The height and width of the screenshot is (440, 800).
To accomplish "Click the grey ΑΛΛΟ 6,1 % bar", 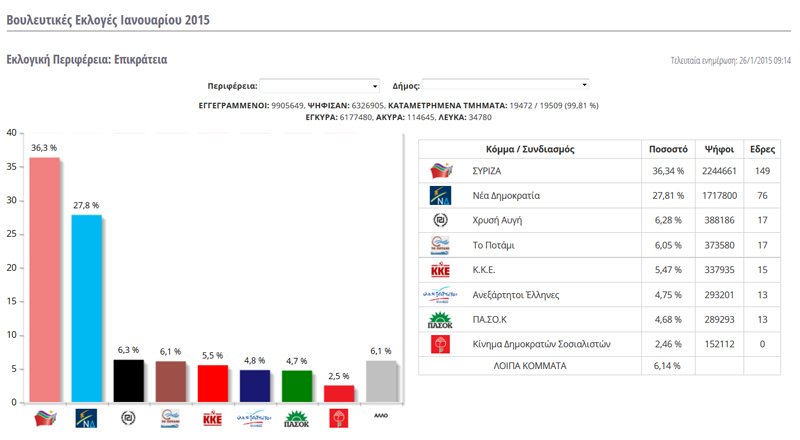I will [381, 381].
